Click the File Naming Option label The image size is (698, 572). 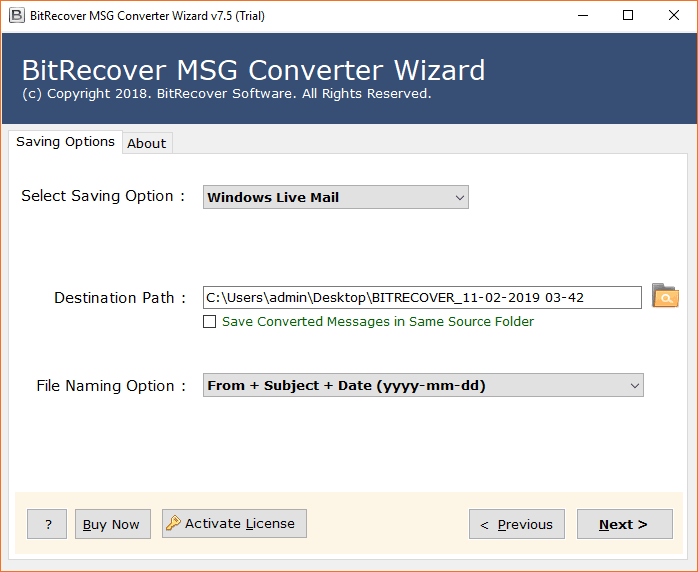[111, 386]
